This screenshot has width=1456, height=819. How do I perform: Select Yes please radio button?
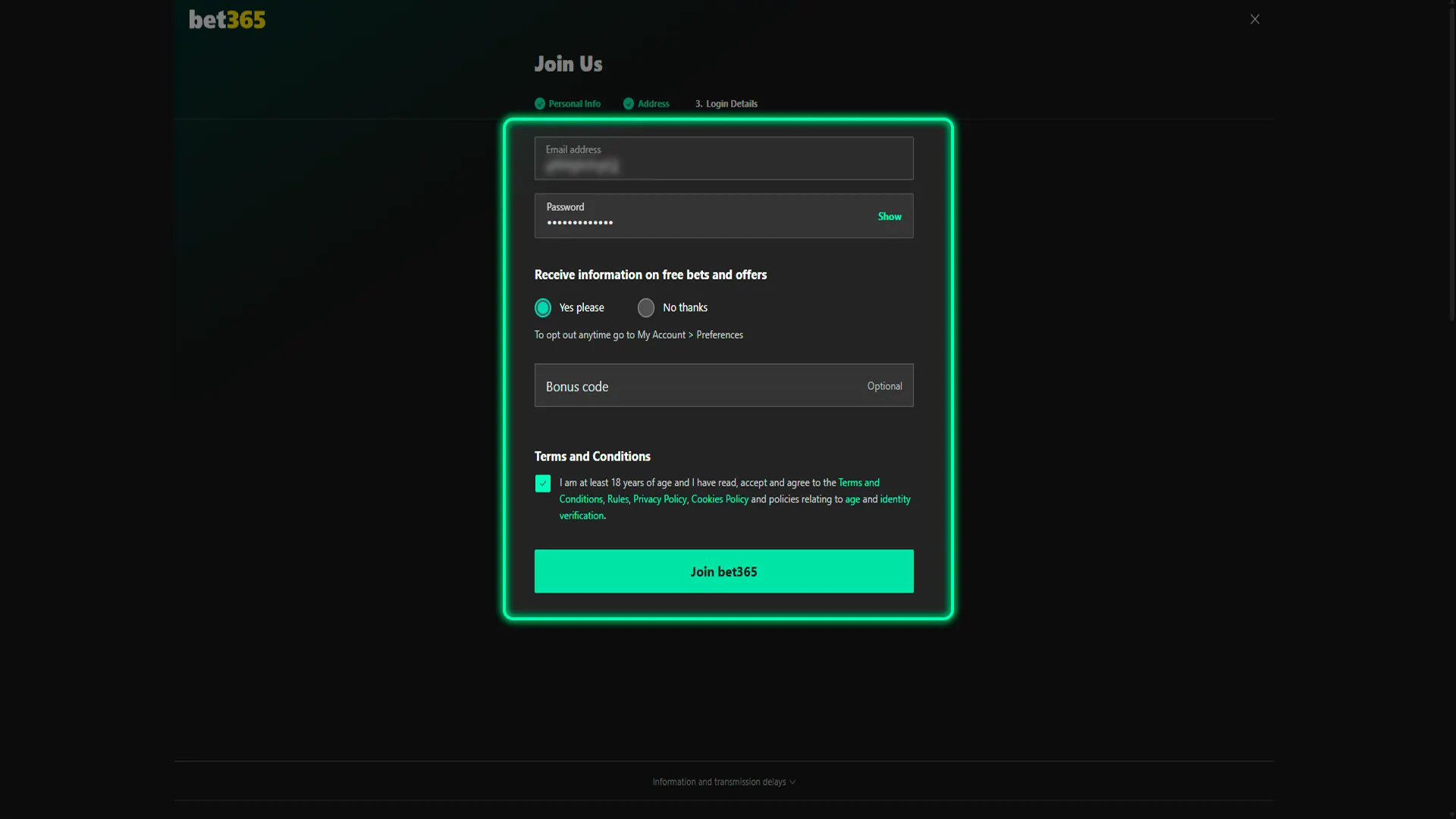click(x=543, y=308)
